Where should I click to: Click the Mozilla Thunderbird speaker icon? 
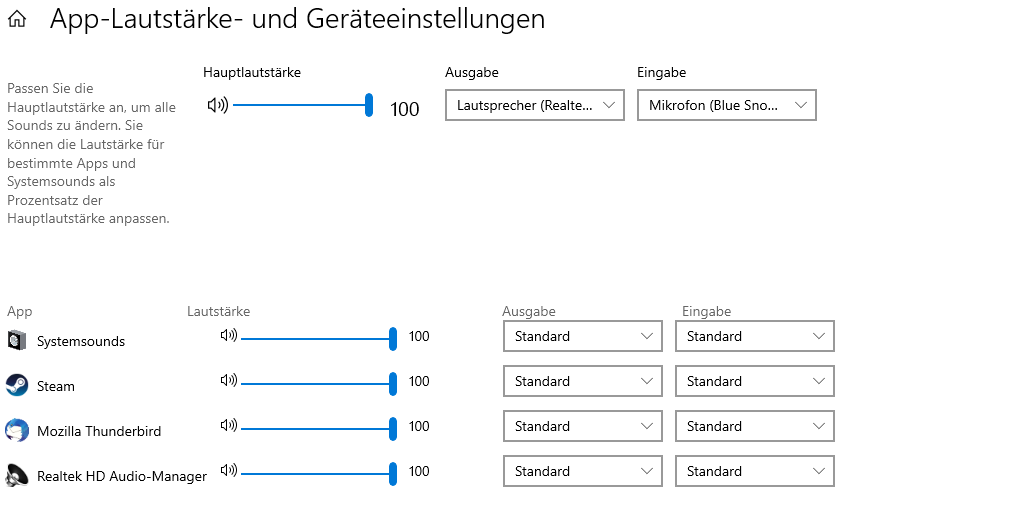[229, 426]
